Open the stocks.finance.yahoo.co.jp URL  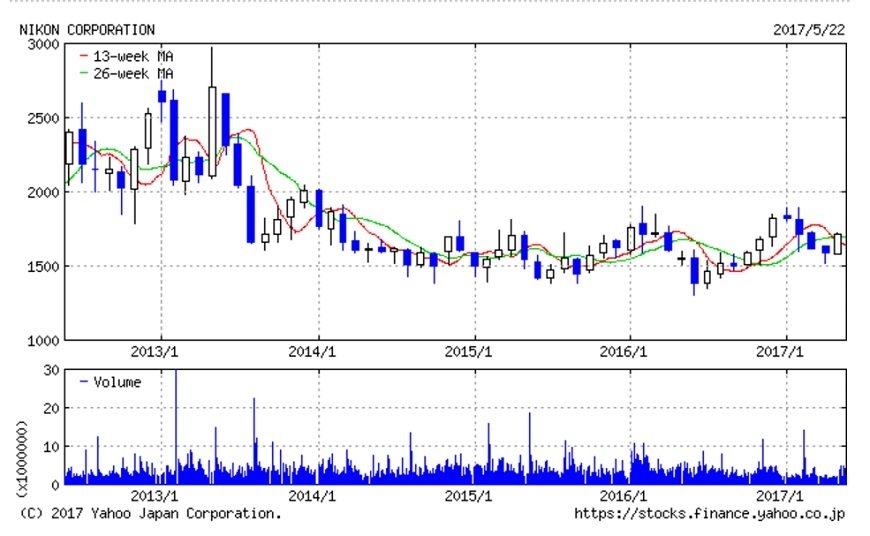(x=709, y=514)
